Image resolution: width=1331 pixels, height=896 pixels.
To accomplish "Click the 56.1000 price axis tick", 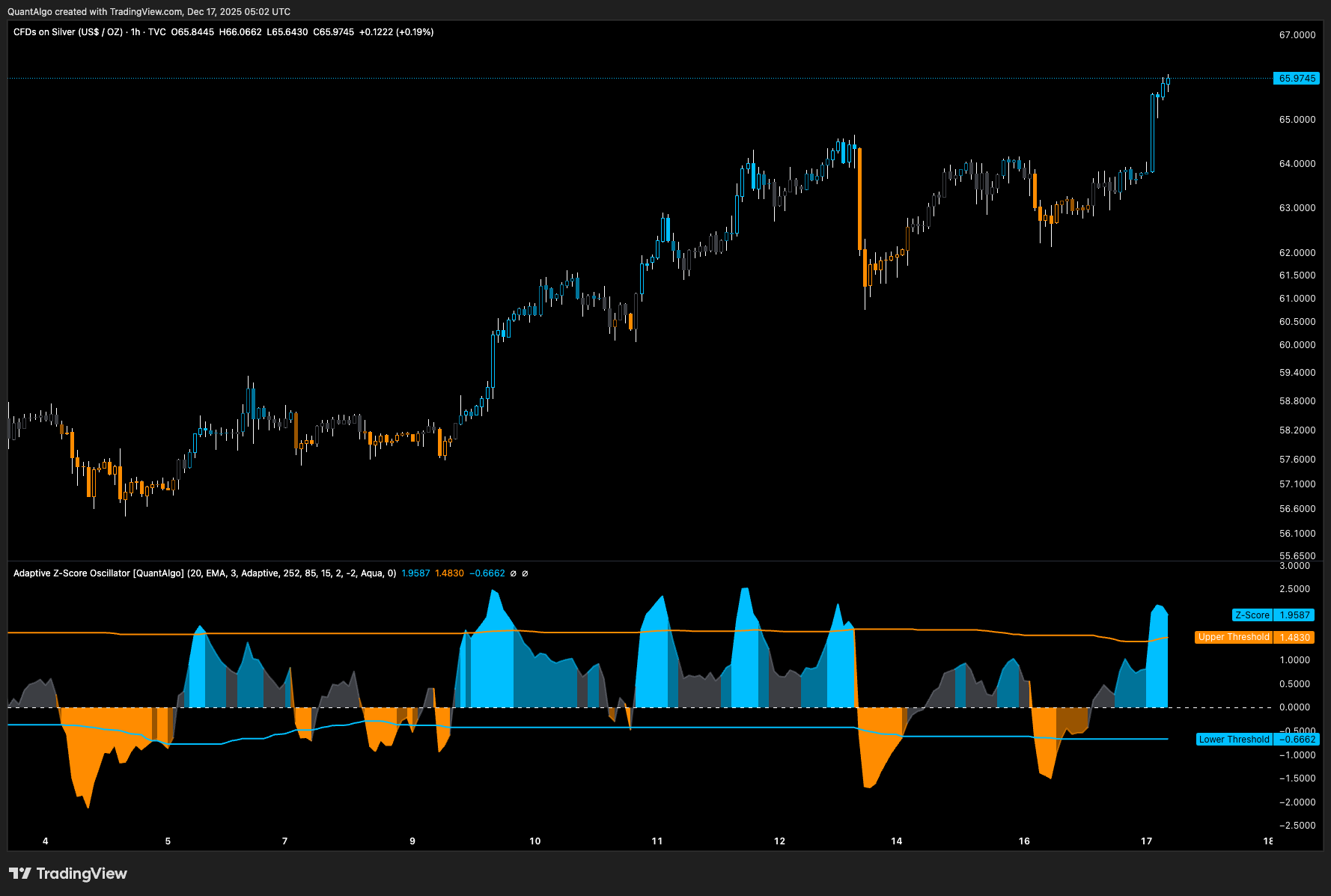I will [1297, 534].
